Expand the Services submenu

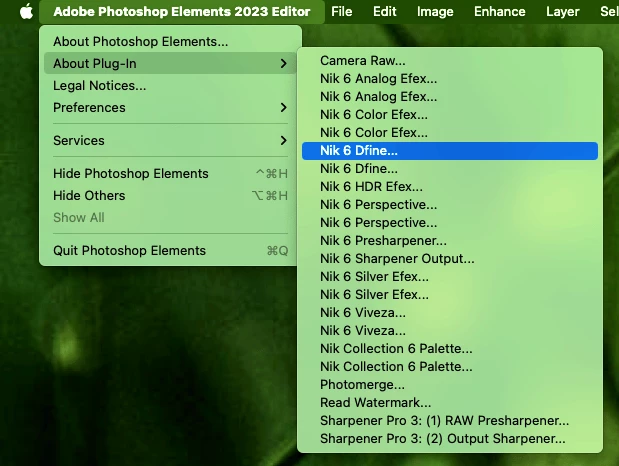click(170, 140)
